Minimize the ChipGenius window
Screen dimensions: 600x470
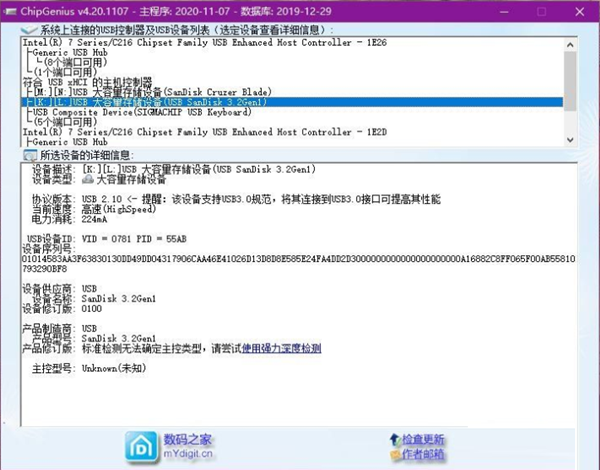[504, 12]
